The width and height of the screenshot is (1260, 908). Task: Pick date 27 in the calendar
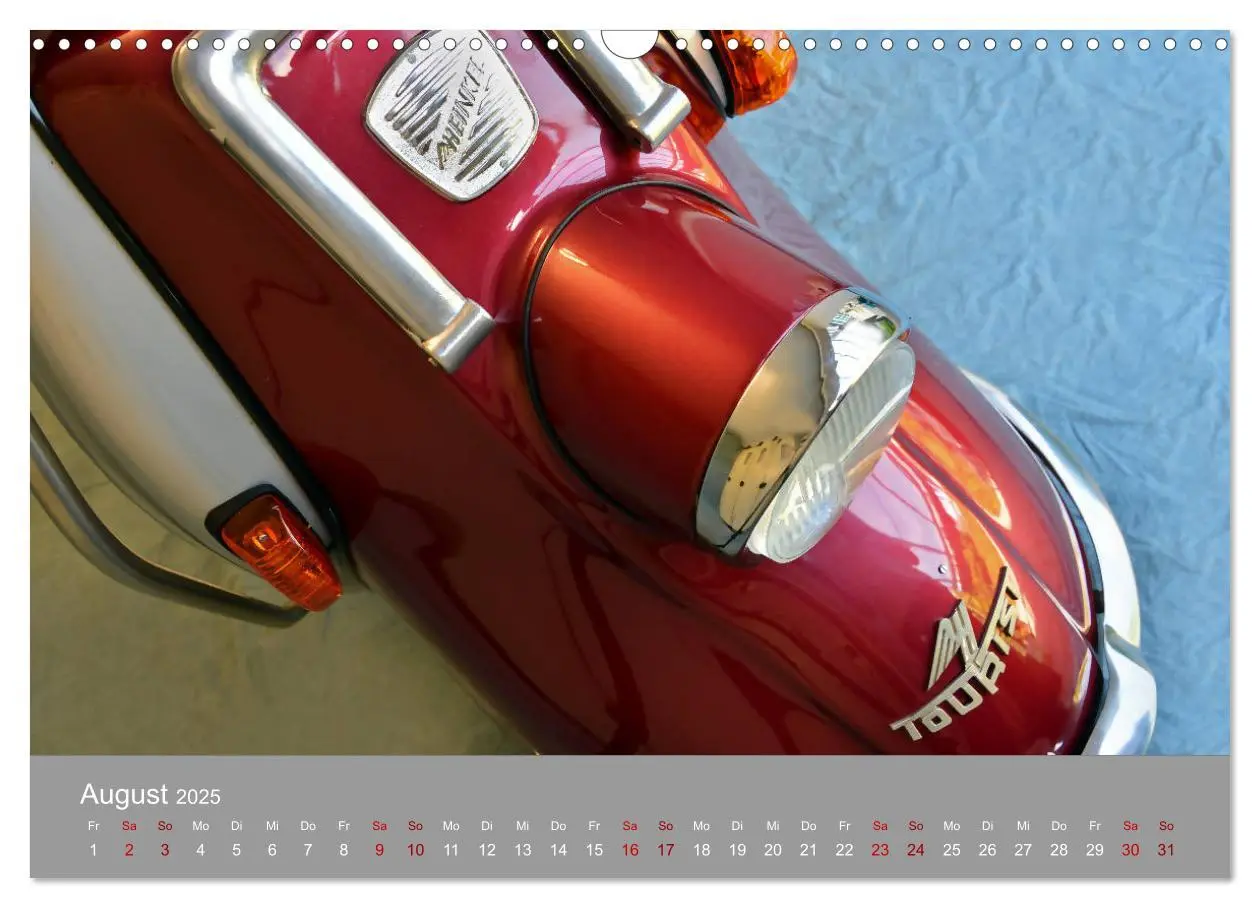point(1023,850)
